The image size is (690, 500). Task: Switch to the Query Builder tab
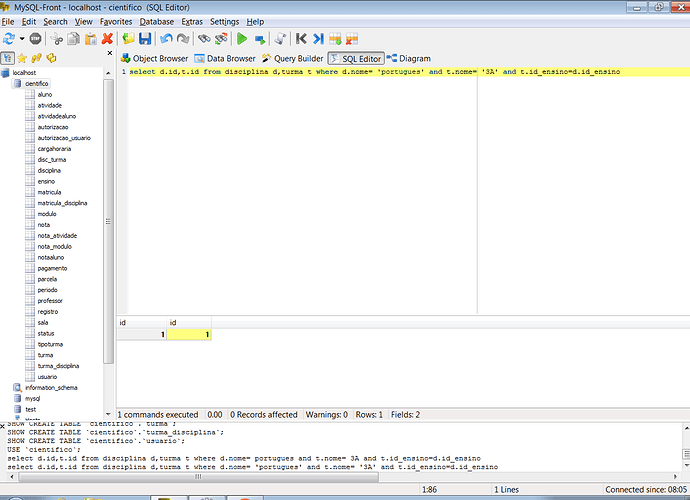(291, 58)
